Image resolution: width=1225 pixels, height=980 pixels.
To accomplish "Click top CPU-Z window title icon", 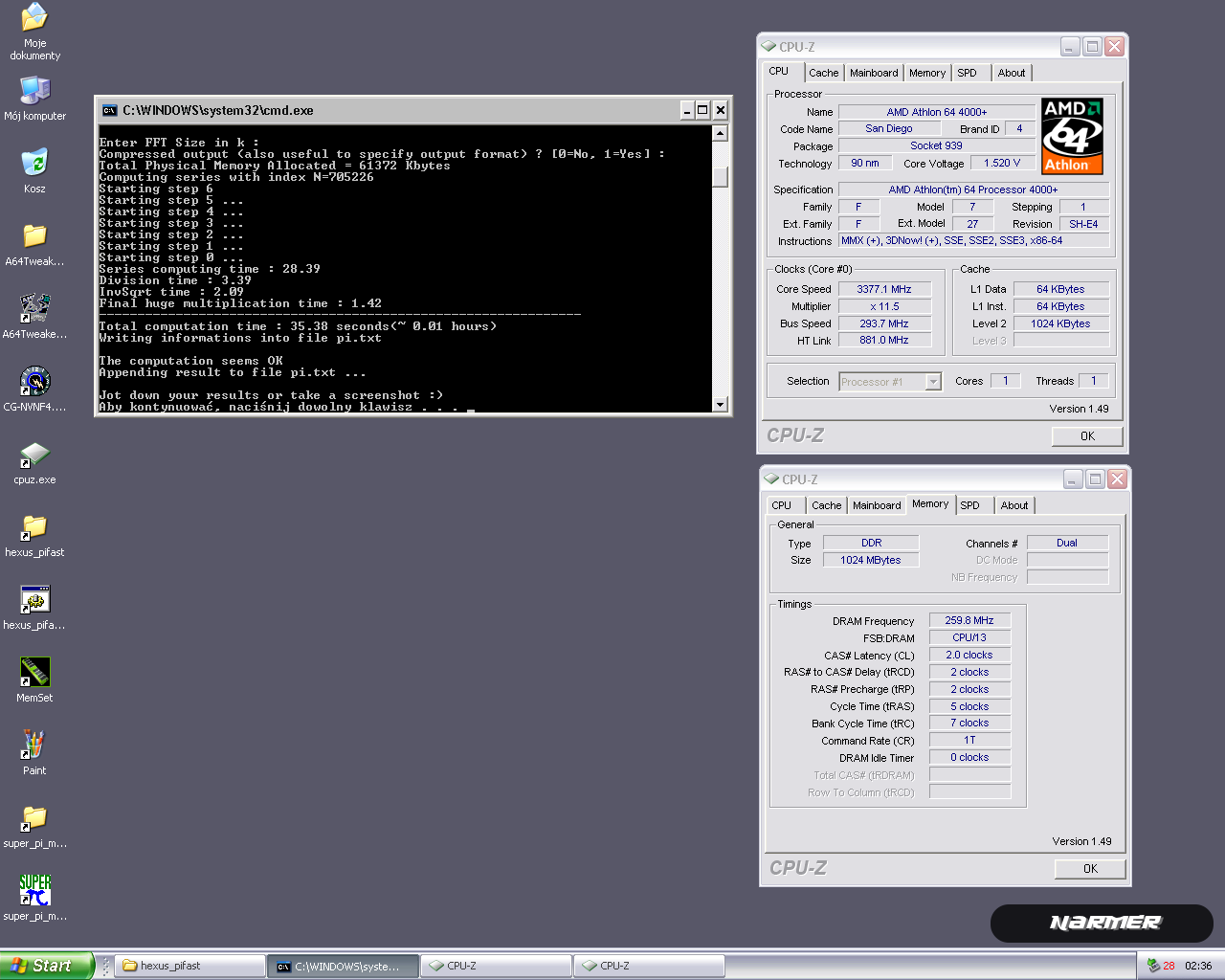I will (768, 46).
